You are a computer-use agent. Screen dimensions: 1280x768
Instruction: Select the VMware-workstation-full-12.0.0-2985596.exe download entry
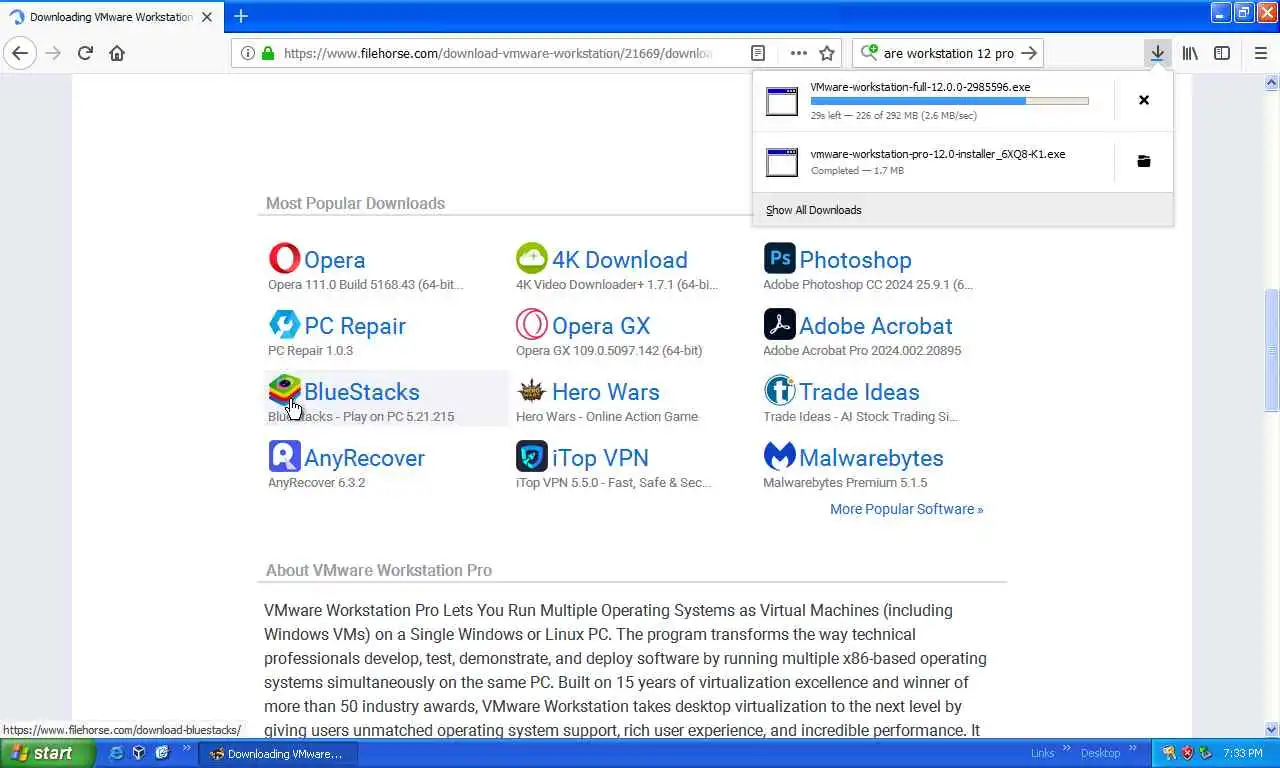(933, 100)
